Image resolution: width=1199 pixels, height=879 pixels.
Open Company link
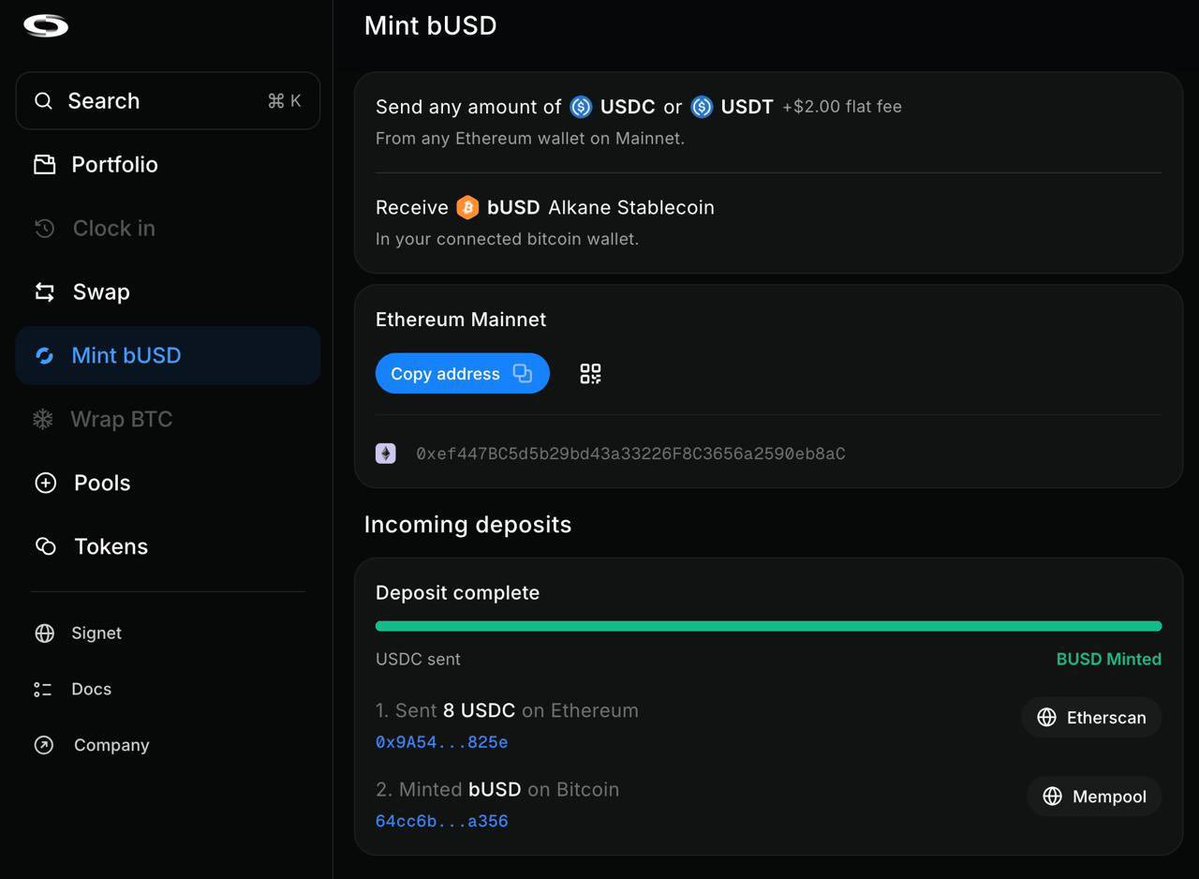tap(112, 744)
